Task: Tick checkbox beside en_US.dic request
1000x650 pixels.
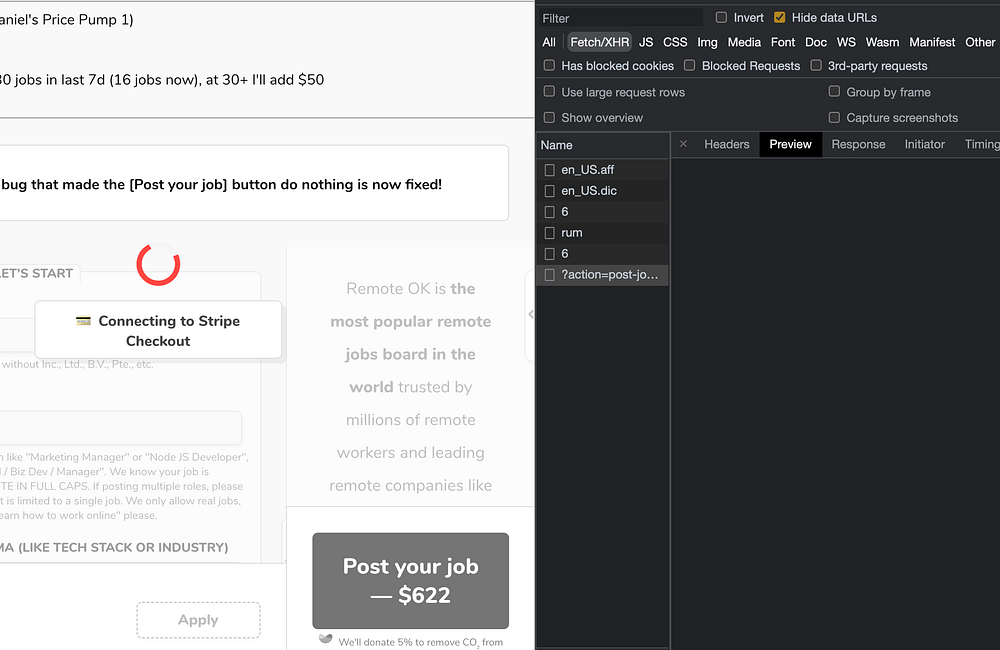Action: [549, 191]
